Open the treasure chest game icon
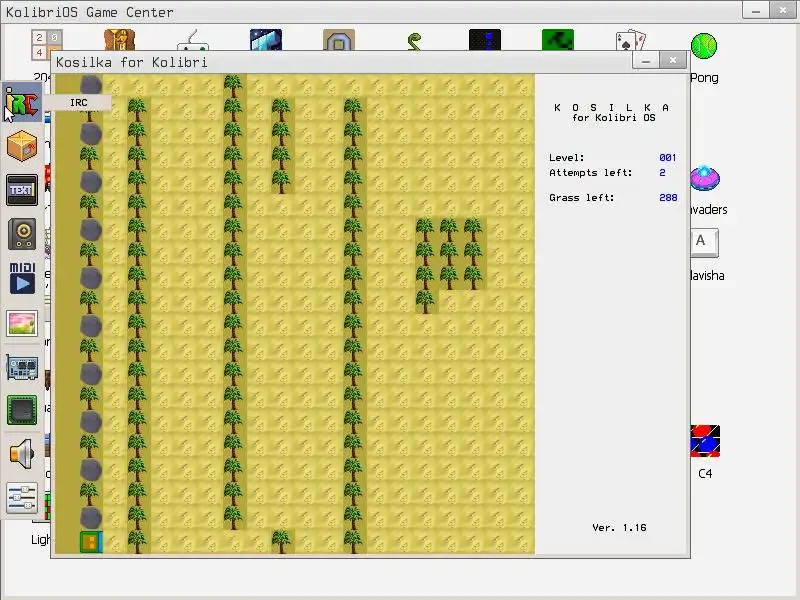Viewport: 800px width, 600px height. tap(119, 40)
